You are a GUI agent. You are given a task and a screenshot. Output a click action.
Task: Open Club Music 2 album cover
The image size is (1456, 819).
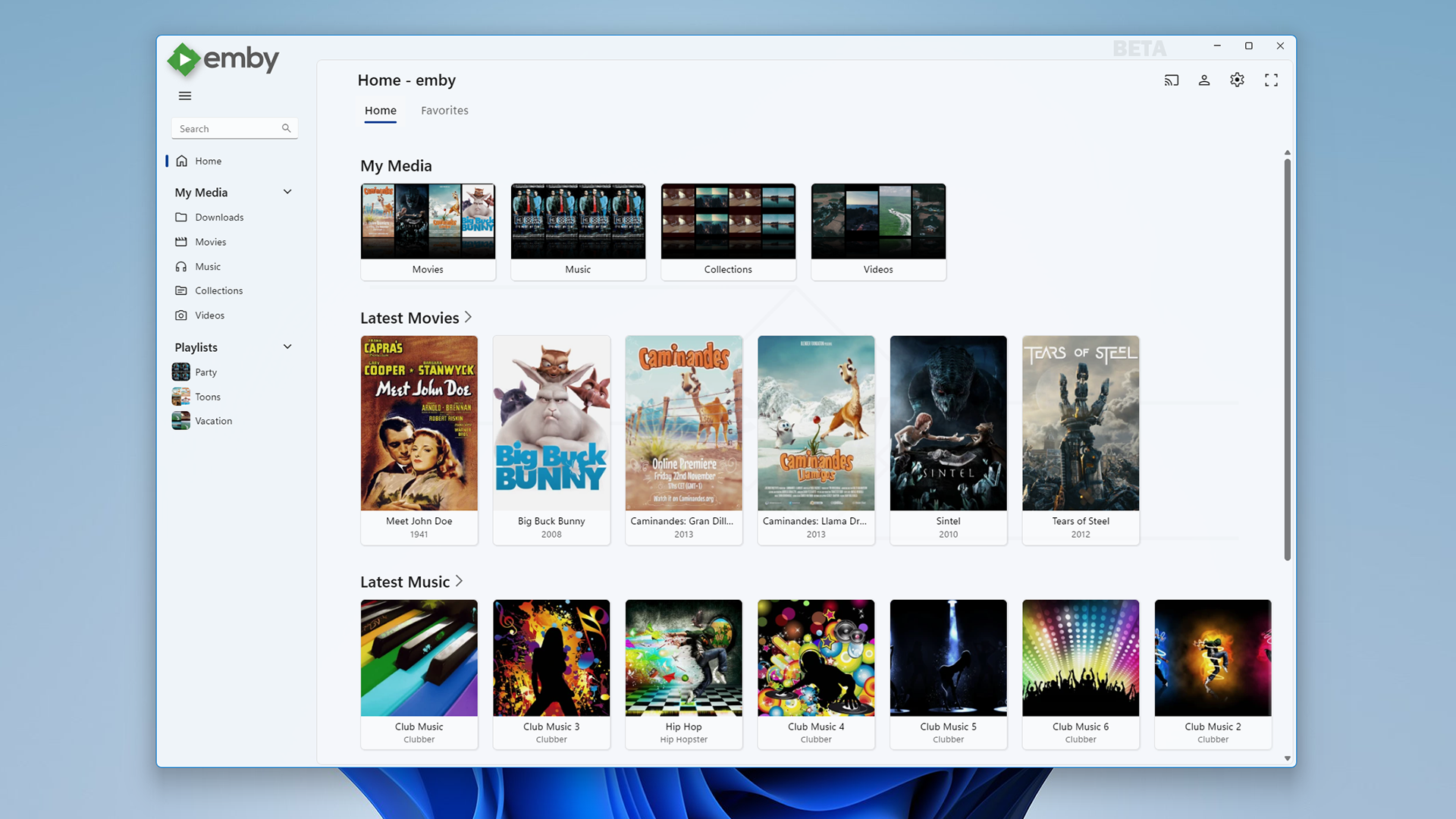tap(1213, 657)
